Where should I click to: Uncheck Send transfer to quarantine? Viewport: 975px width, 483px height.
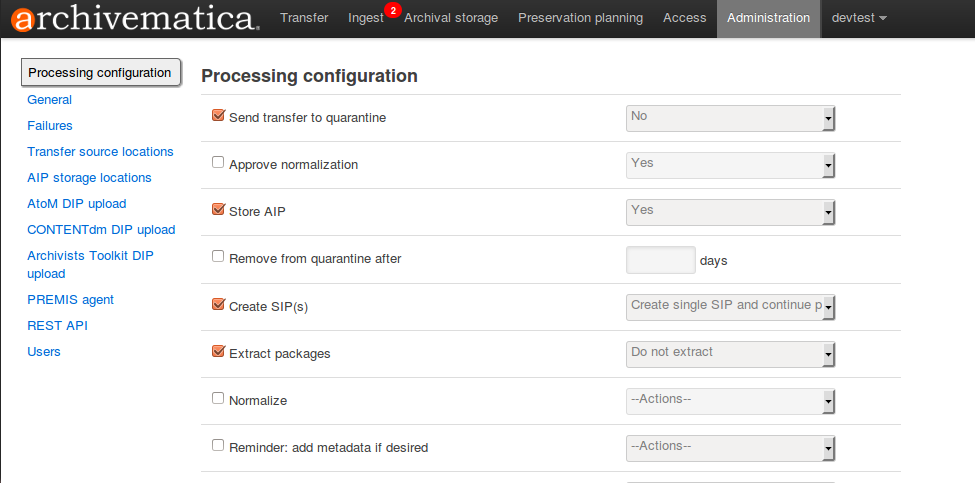(218, 116)
